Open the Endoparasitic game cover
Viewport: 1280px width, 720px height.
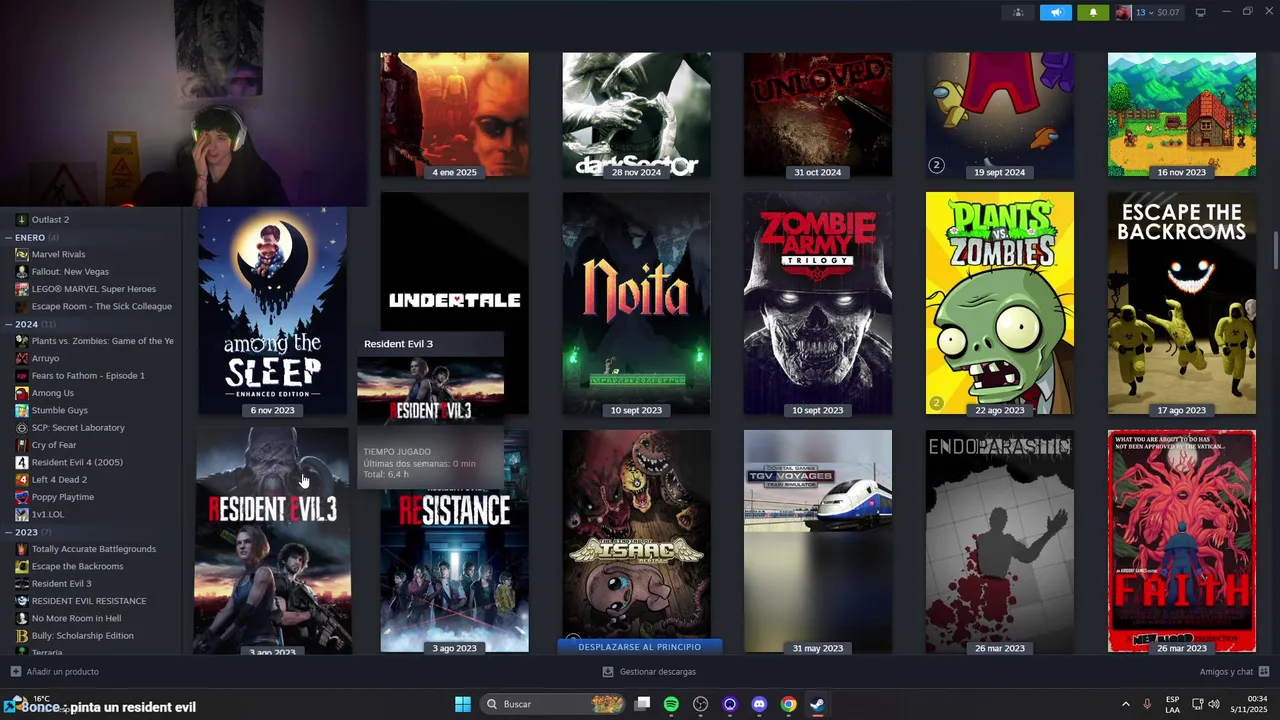pyautogui.click(x=1000, y=541)
